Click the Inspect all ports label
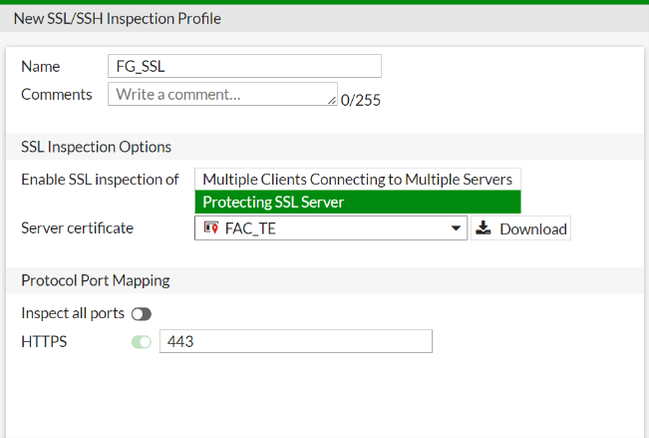Viewport: 649px width, 438px height. (x=73, y=313)
